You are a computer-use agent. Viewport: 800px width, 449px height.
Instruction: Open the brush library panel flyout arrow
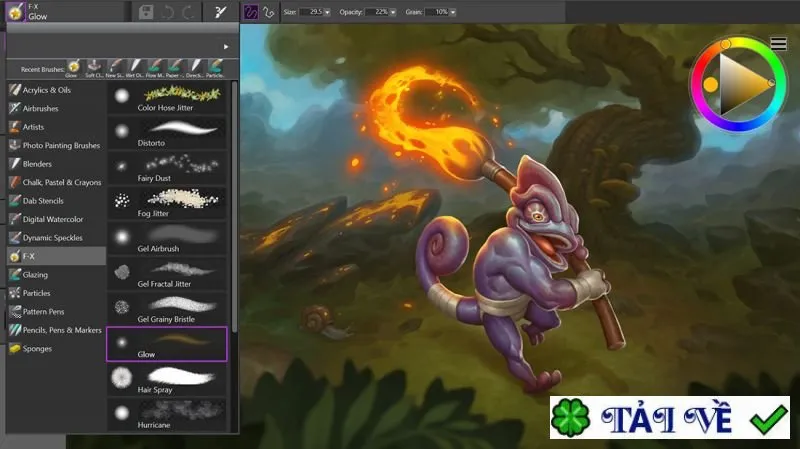click(226, 47)
